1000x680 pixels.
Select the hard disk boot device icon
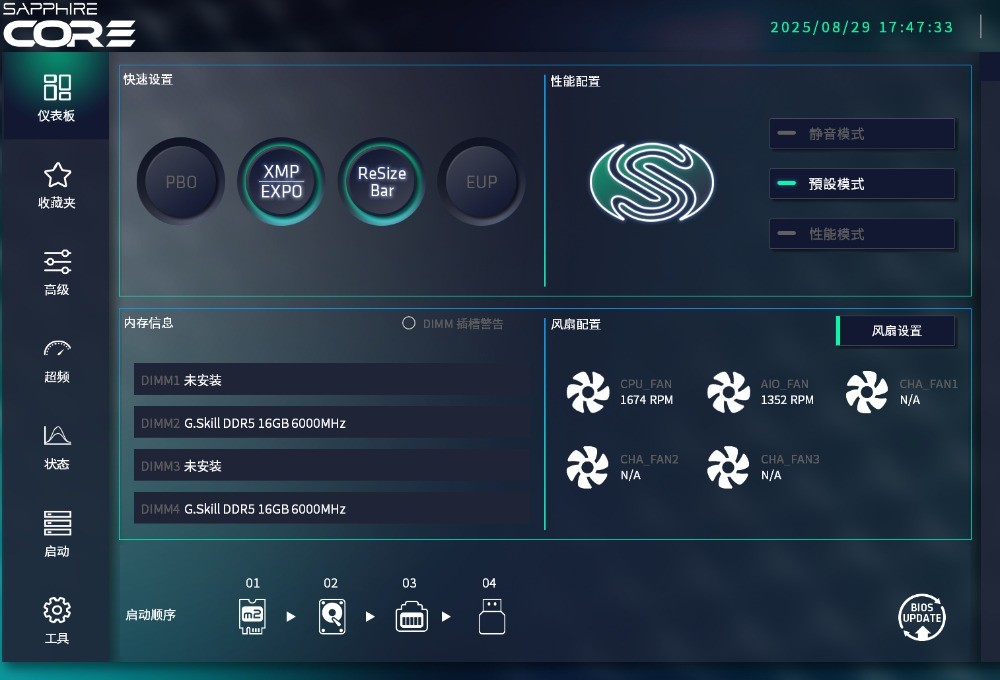332,616
